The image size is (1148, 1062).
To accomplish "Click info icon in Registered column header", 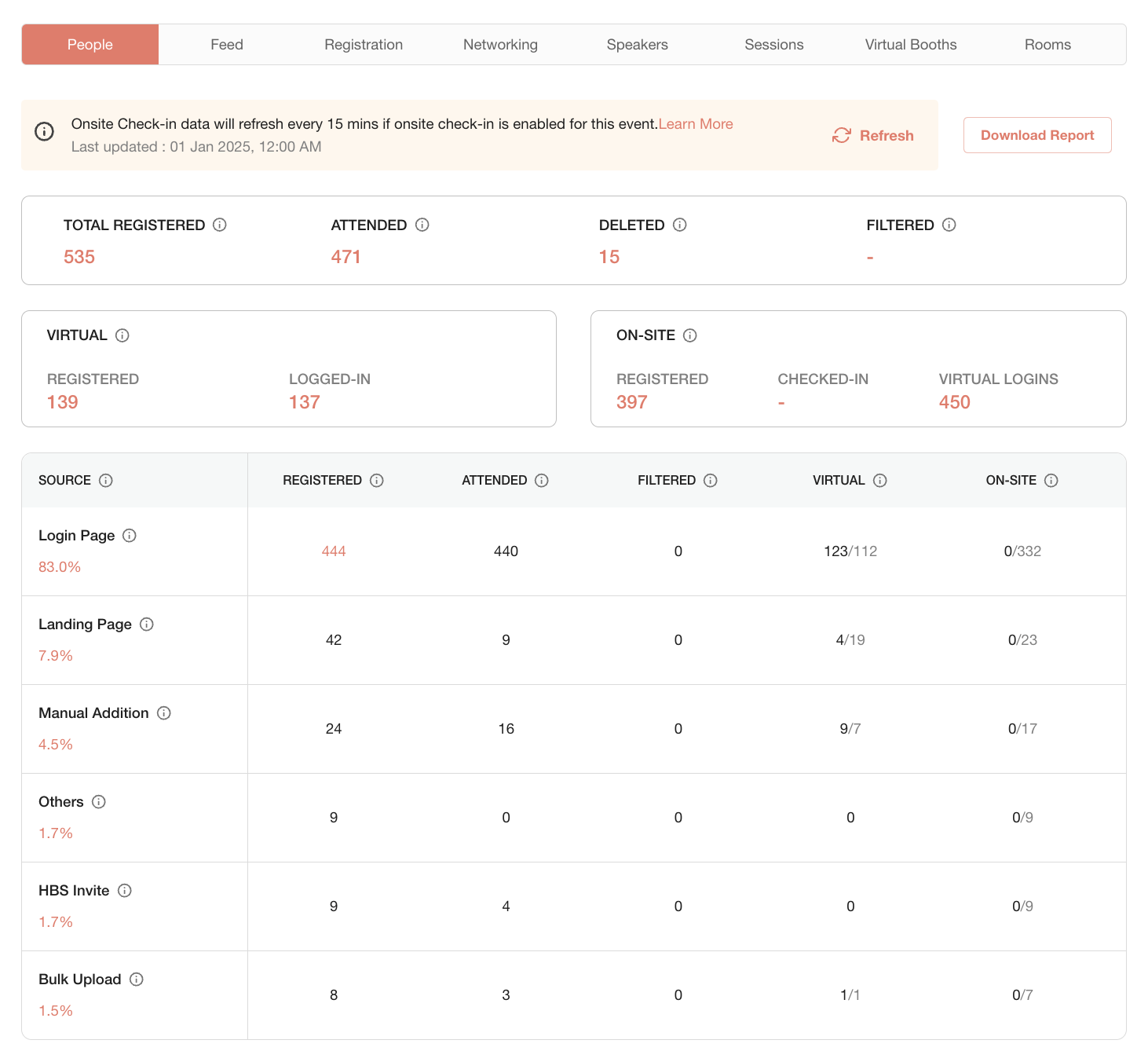I will [x=377, y=480].
